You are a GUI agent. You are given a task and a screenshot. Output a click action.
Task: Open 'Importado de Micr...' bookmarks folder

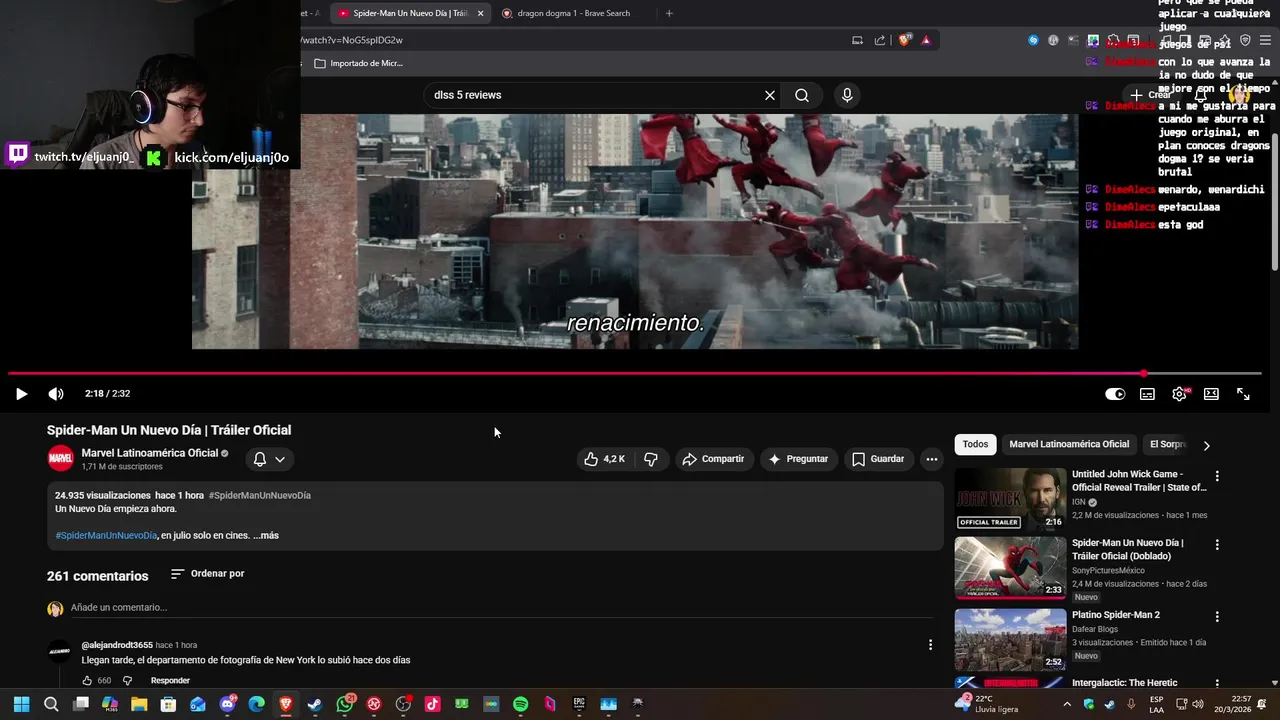(x=358, y=63)
